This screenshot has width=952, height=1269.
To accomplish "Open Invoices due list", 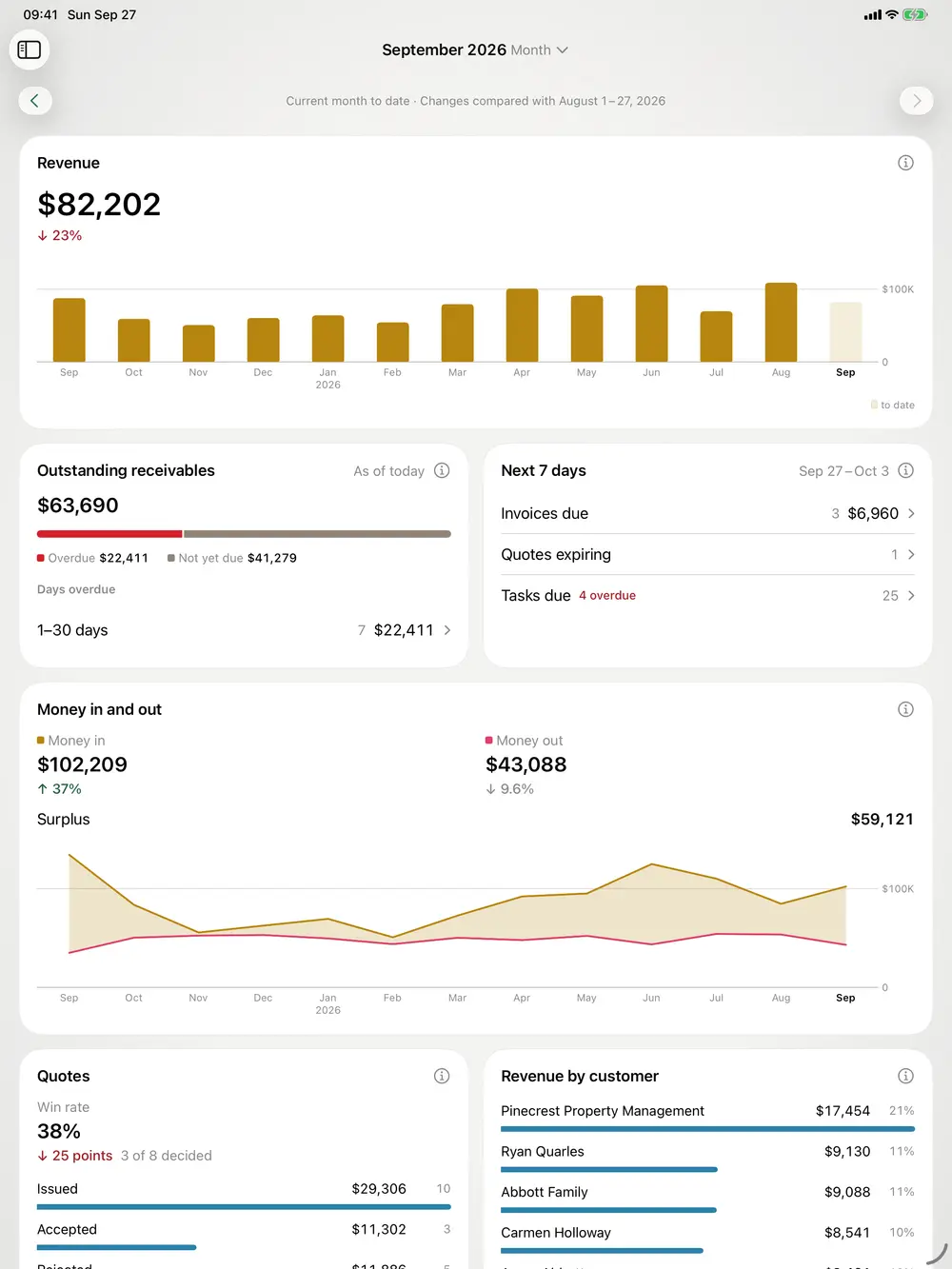I will pos(707,513).
